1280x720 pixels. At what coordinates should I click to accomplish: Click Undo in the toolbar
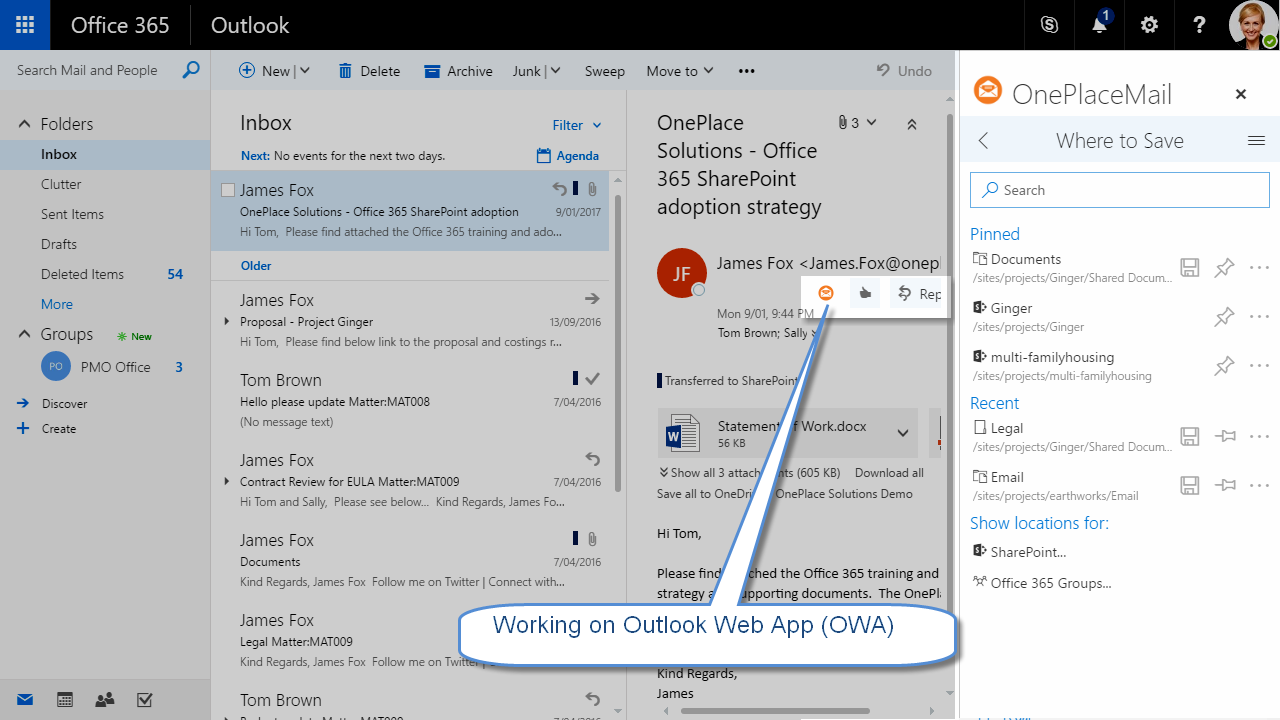click(904, 71)
